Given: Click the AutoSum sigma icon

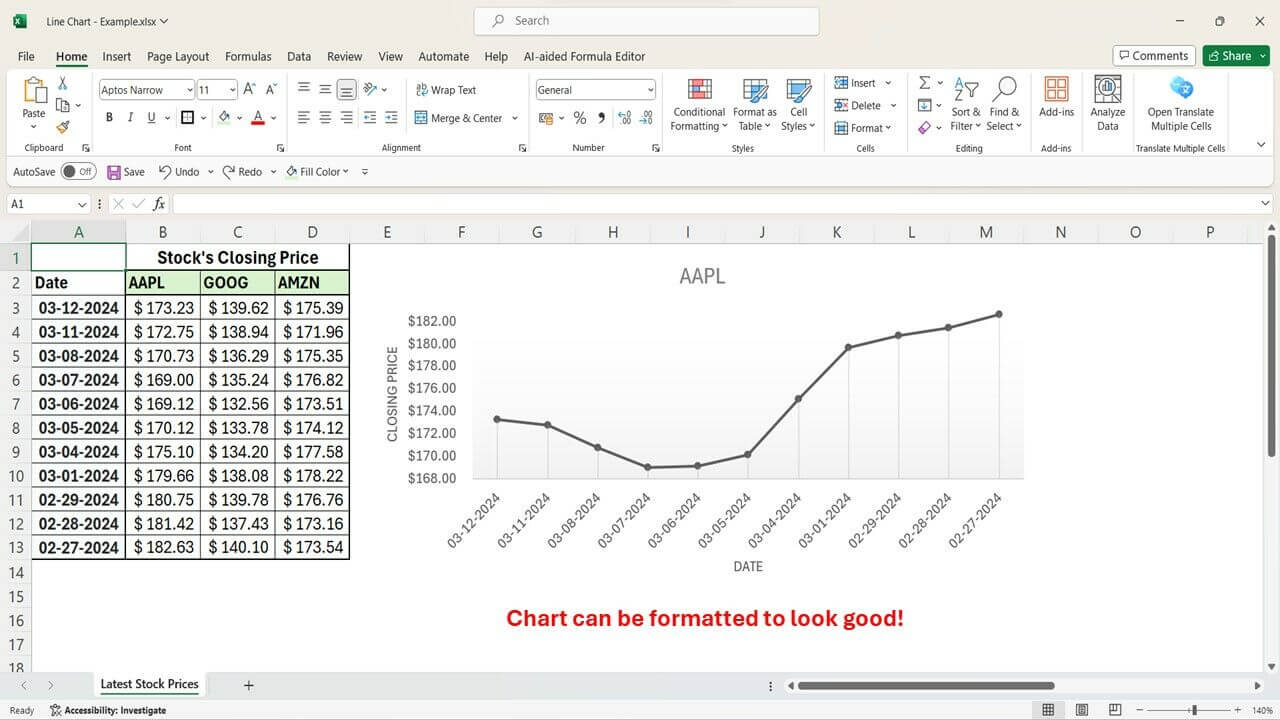Looking at the screenshot, I should [925, 83].
